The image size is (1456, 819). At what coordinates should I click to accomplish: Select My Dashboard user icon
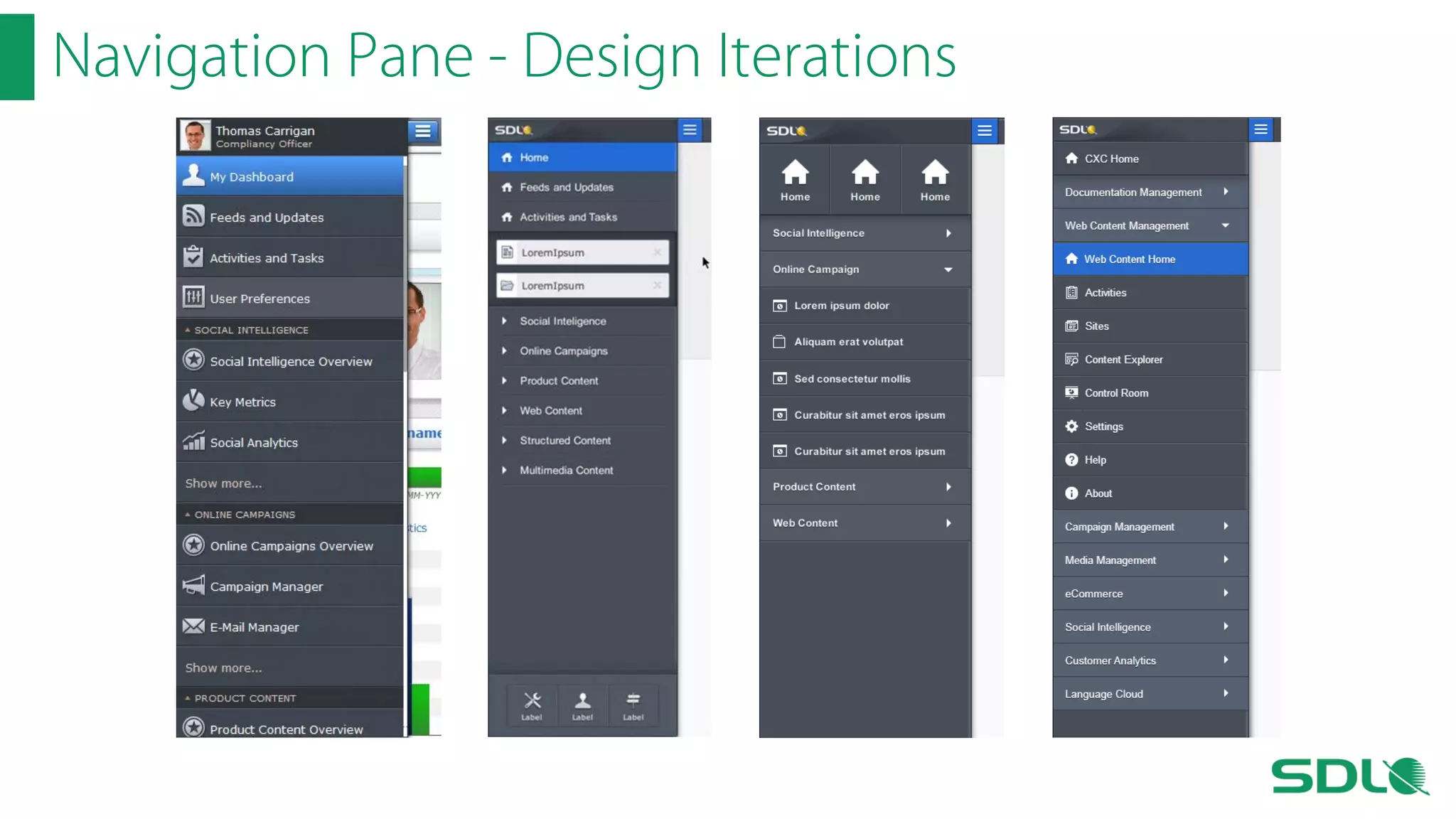click(x=193, y=175)
